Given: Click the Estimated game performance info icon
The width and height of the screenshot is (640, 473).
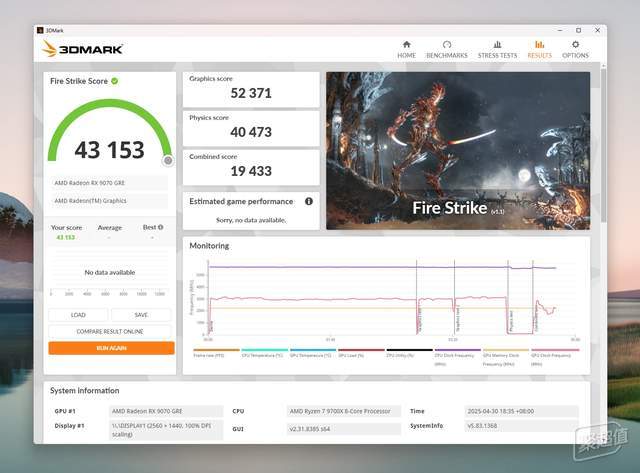Looking at the screenshot, I should pyautogui.click(x=309, y=201).
